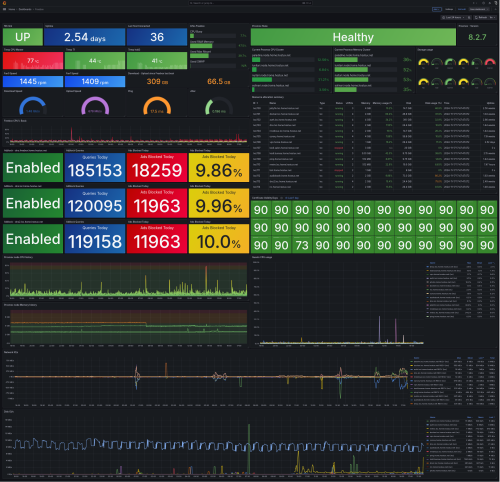Click the yellow 9.86% panel
This screenshot has width=500, height=482.
[x=219, y=168]
